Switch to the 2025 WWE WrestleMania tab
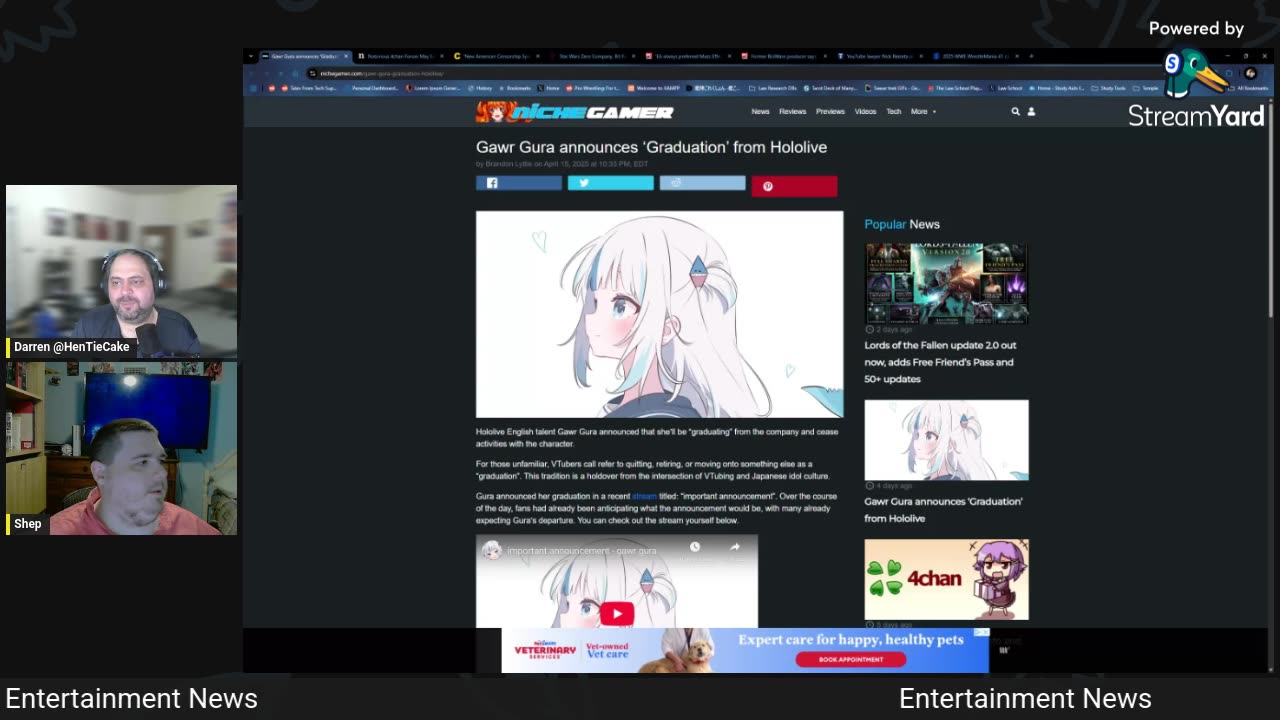 (x=974, y=56)
